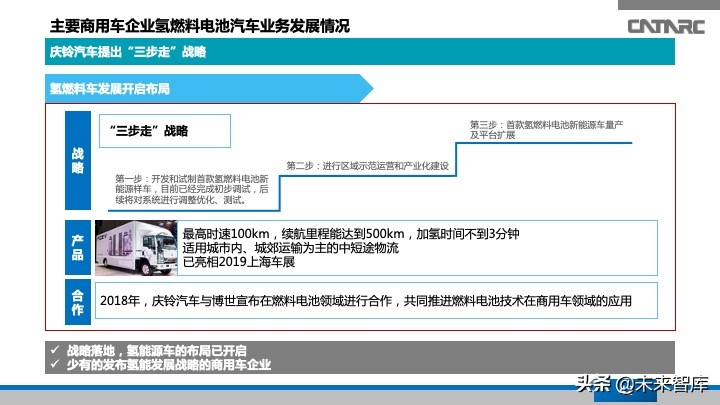Click the arrow banner 氢燃料车发展开启布局
This screenshot has height=405, width=720.
[209, 88]
